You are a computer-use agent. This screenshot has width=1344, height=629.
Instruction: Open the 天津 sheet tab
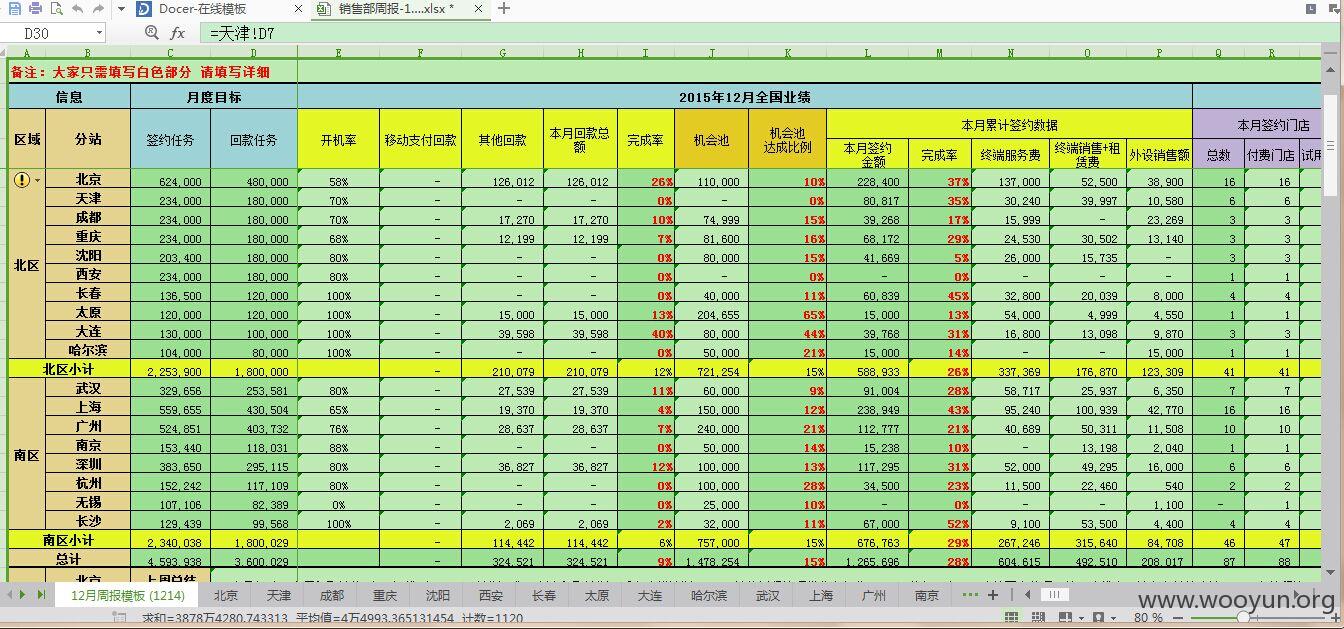click(x=279, y=595)
